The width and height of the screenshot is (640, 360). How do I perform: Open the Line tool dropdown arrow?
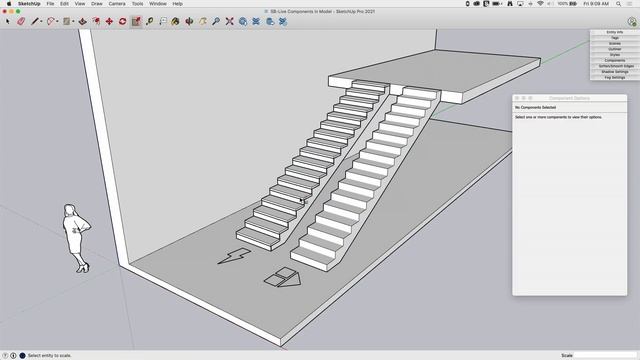point(41,22)
